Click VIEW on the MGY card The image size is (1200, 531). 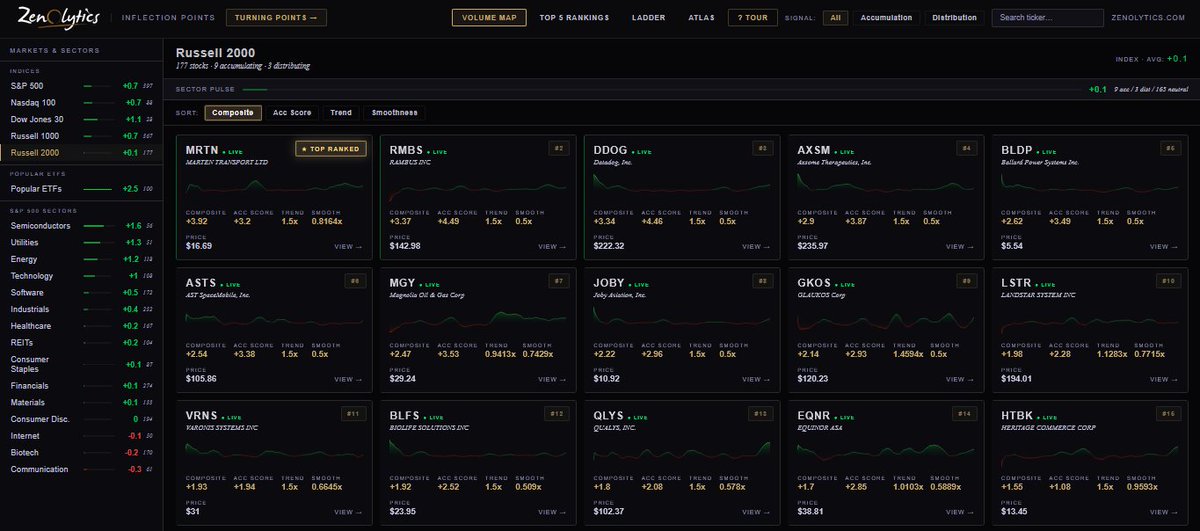tap(552, 379)
